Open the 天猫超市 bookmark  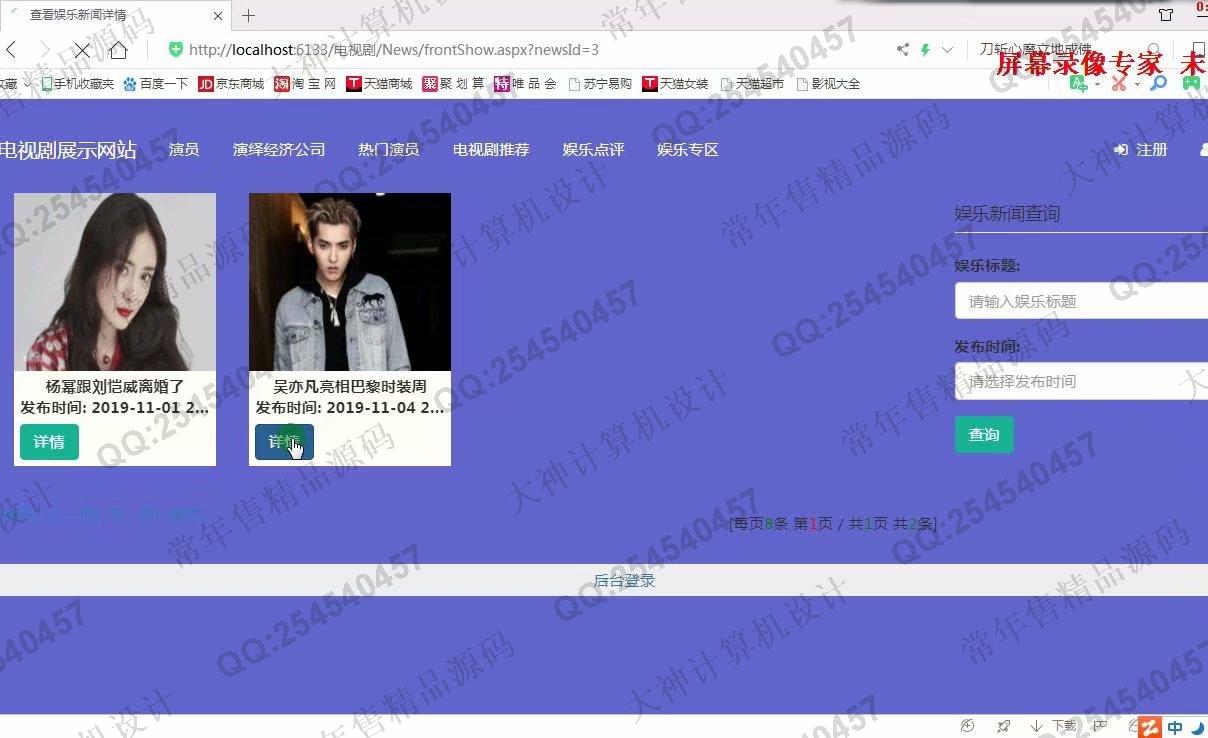click(x=752, y=84)
